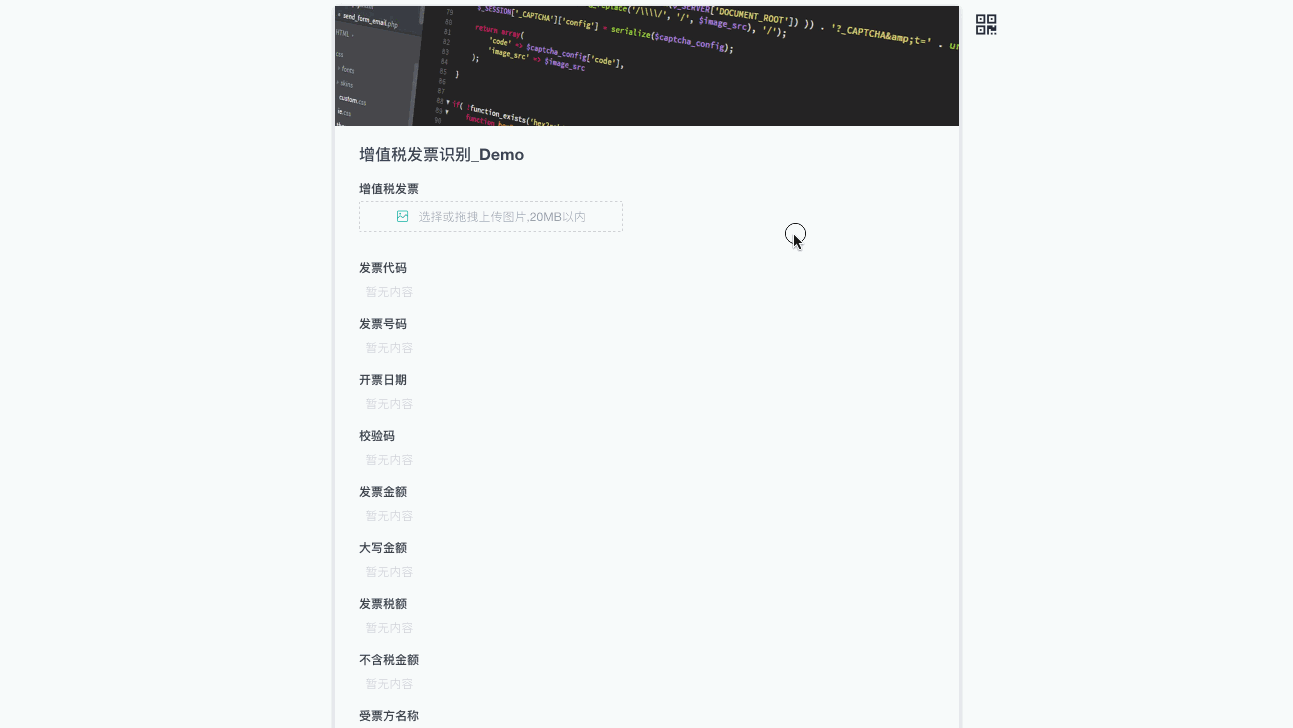Select the empty value under 发票金额
This screenshot has width=1293, height=728.
coord(389,516)
